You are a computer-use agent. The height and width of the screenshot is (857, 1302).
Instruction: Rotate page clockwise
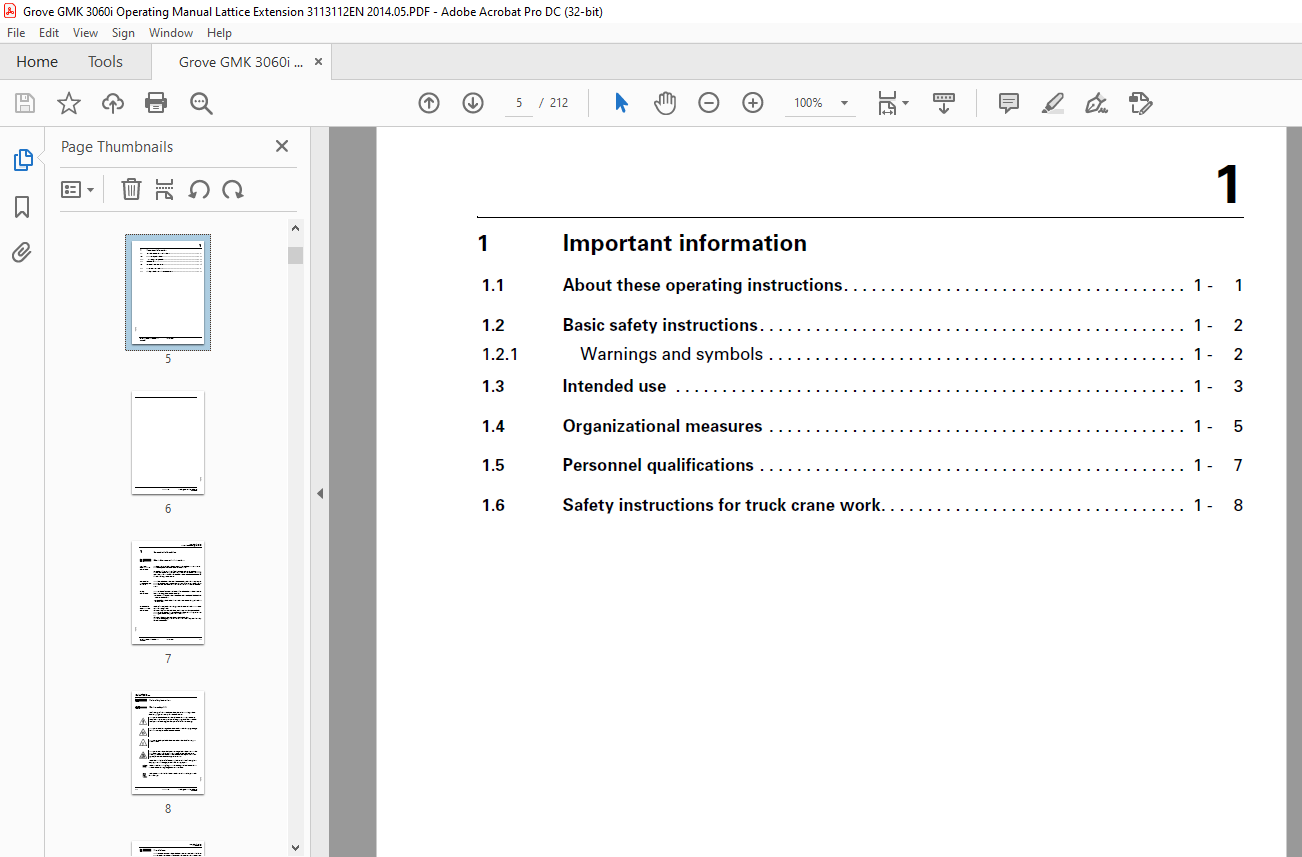tap(233, 189)
